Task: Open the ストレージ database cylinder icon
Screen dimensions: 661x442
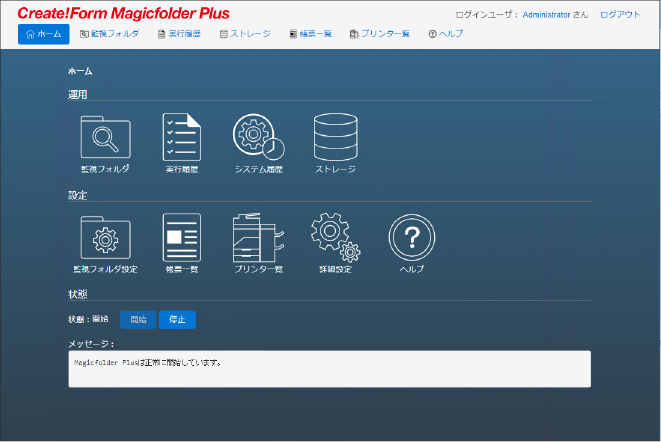Action: 336,137
